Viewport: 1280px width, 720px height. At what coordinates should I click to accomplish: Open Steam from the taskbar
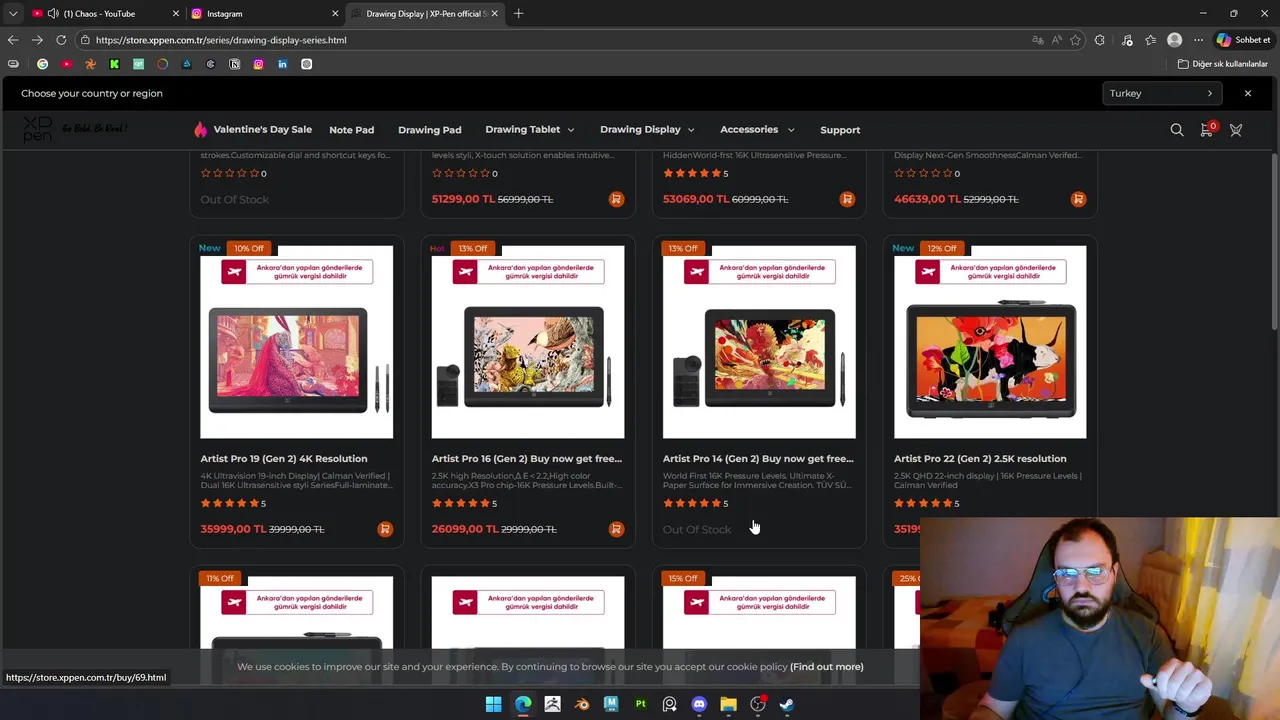click(x=787, y=704)
